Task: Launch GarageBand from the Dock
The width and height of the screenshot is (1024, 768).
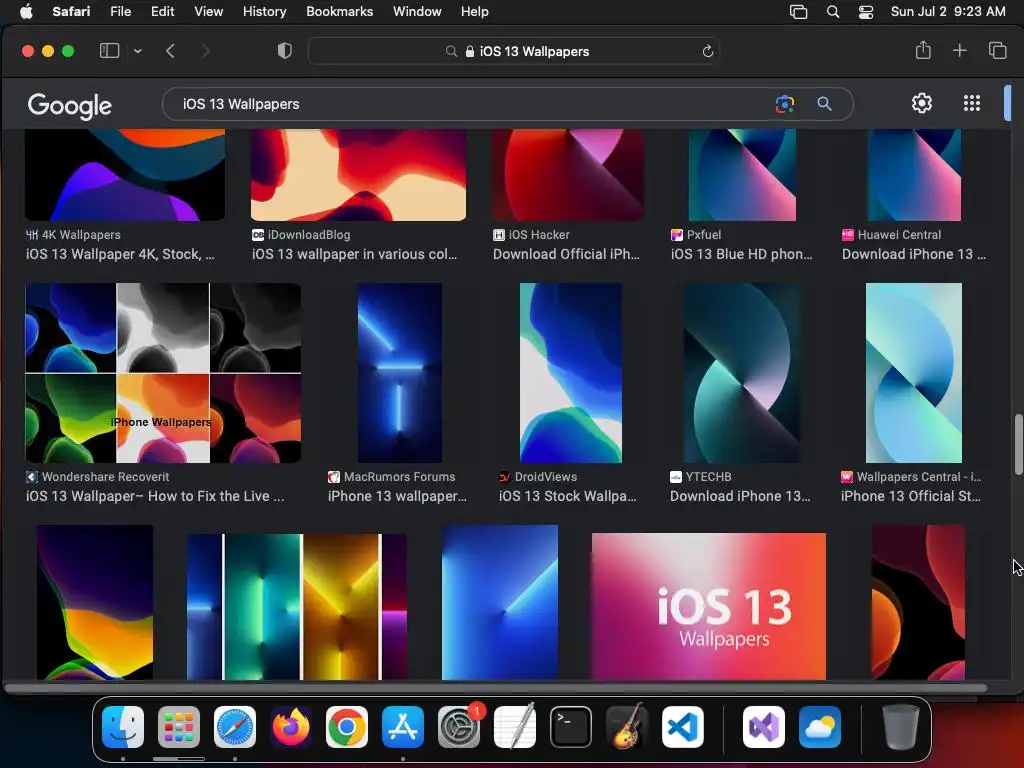Action: (627, 727)
